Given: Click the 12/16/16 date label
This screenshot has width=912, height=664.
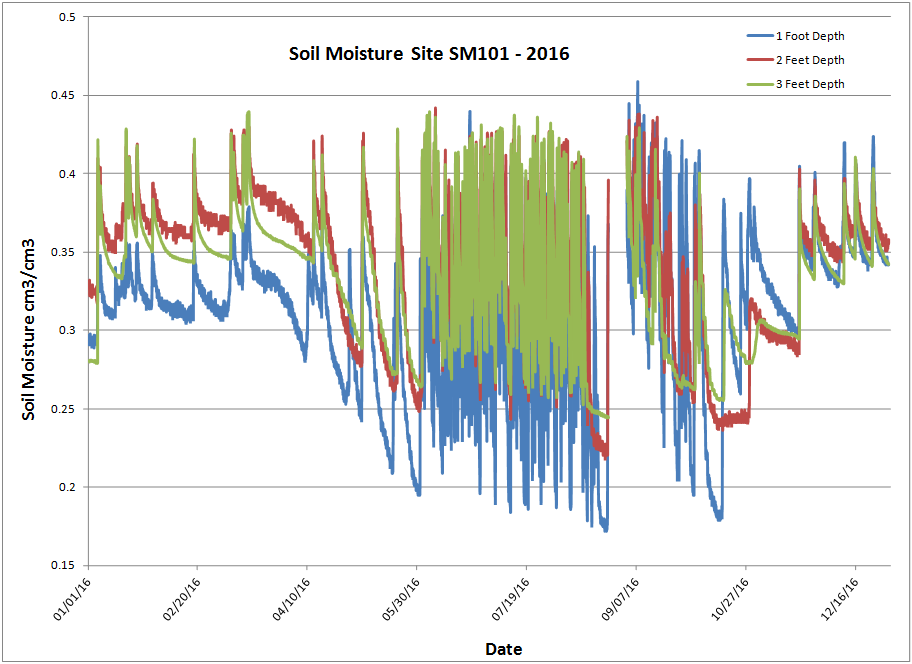Looking at the screenshot, I should point(840,599).
